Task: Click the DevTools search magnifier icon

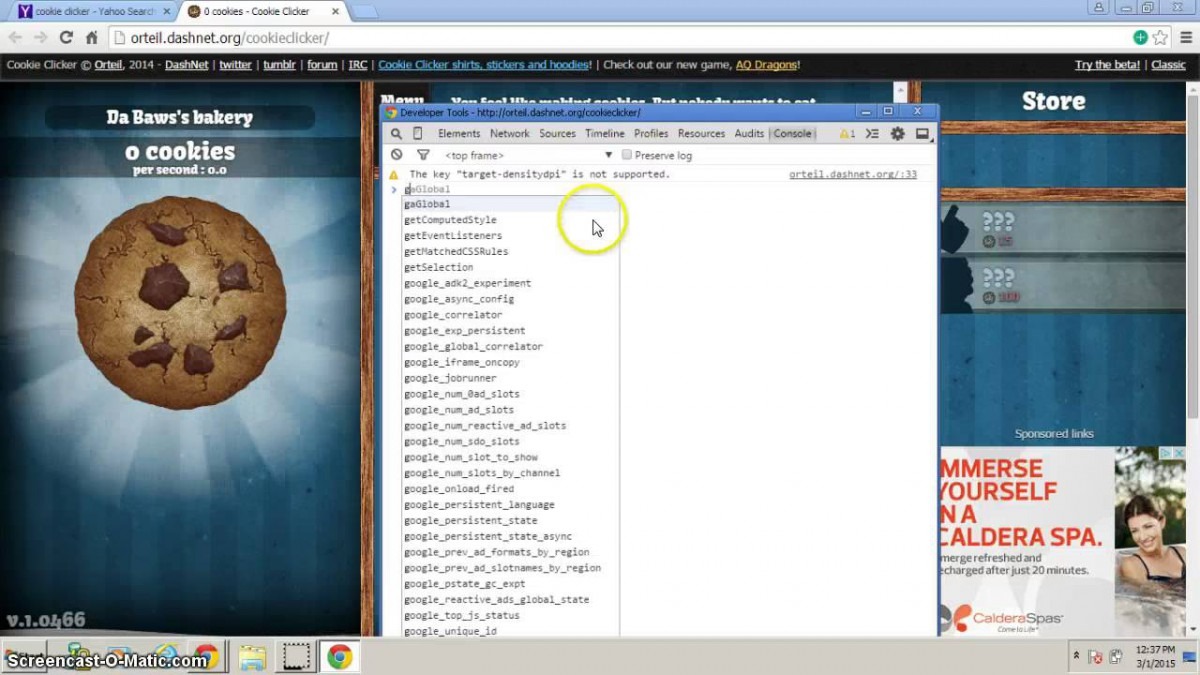Action: (396, 134)
